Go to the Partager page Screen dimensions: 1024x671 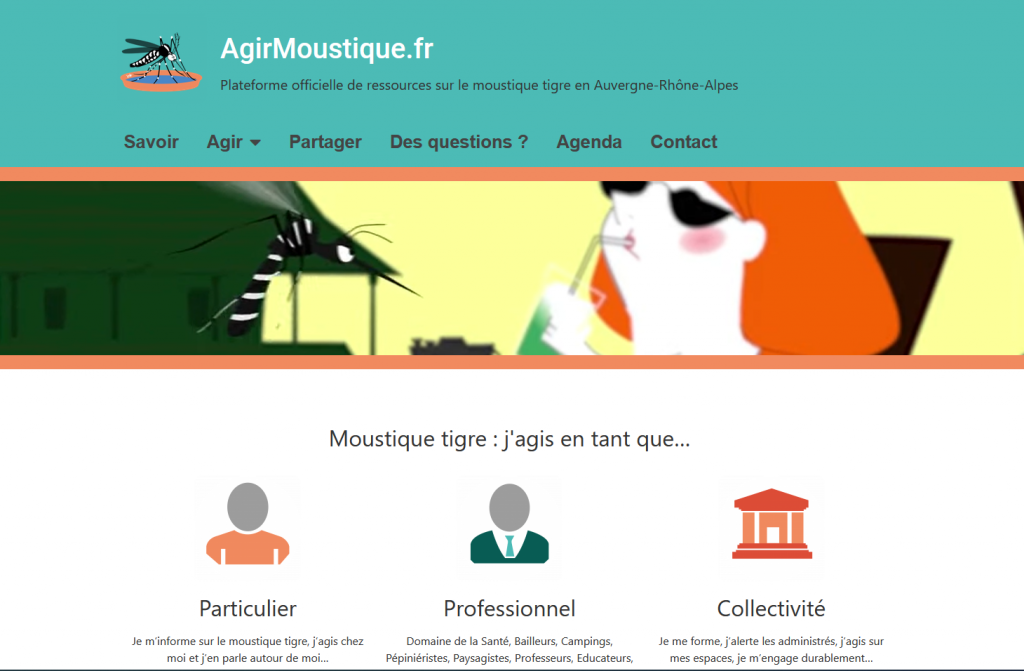click(325, 142)
